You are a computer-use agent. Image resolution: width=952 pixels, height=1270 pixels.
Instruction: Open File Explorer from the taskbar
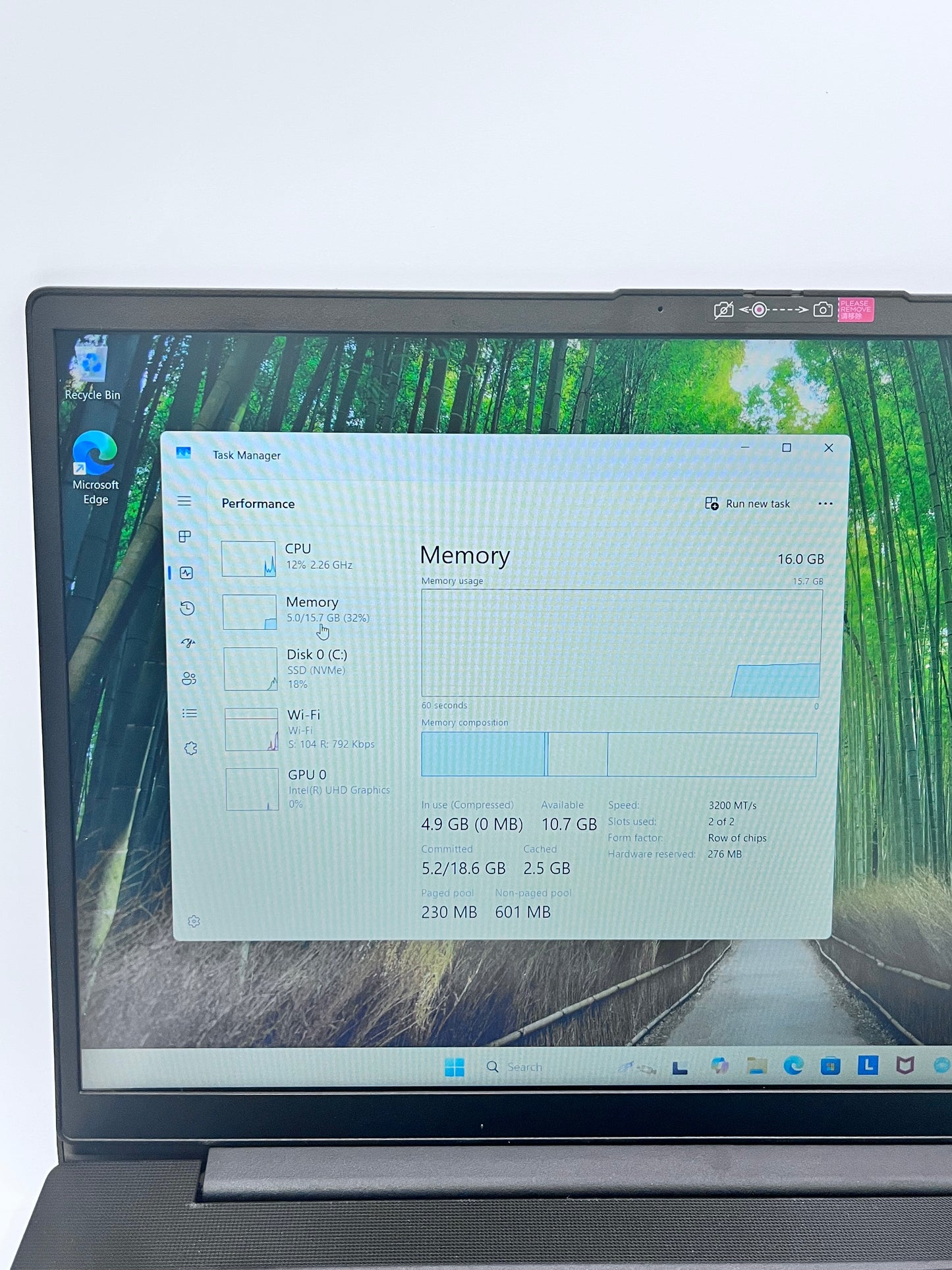click(757, 1066)
